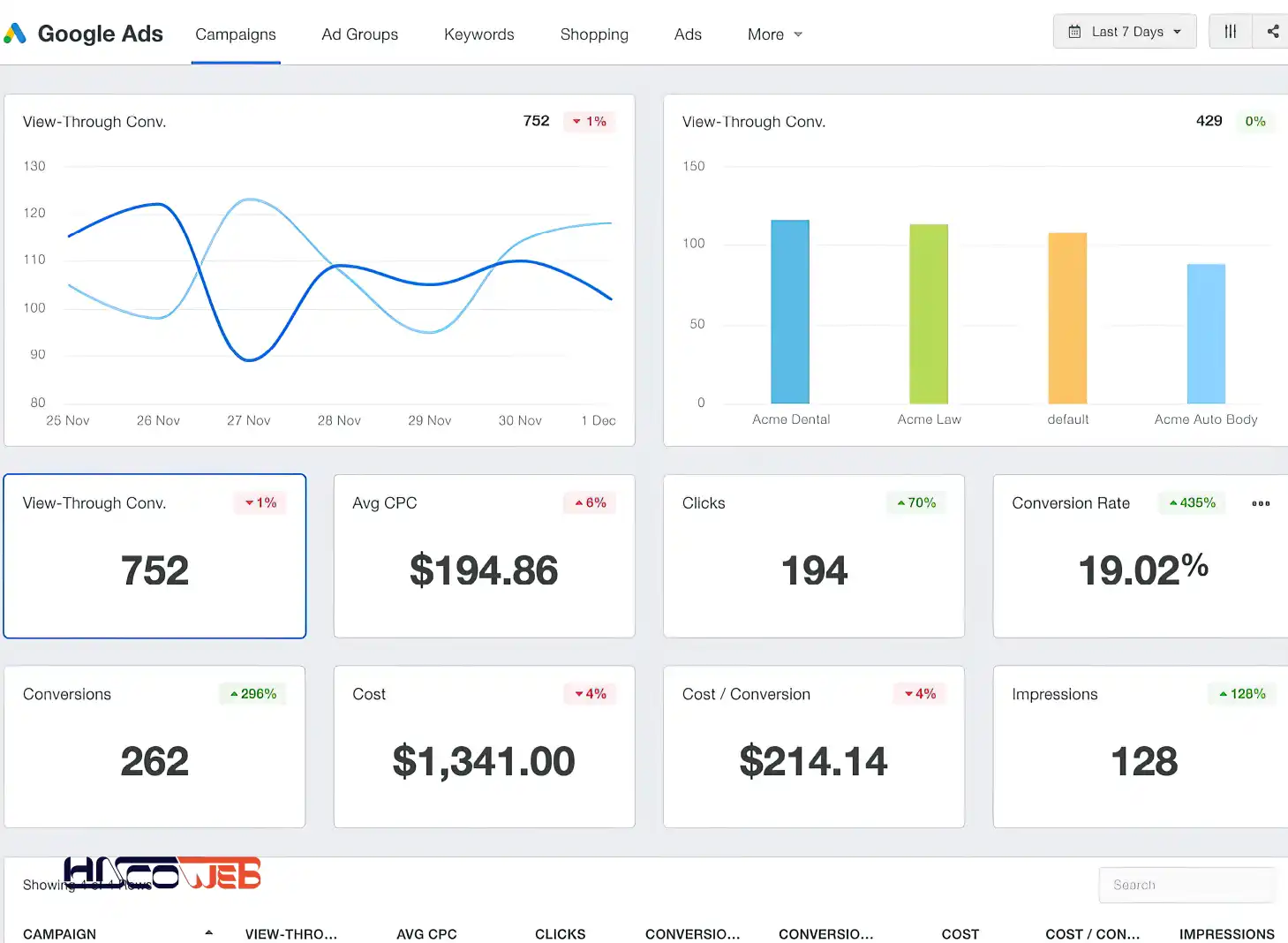Pick the Impressions metric card

tap(1141, 747)
